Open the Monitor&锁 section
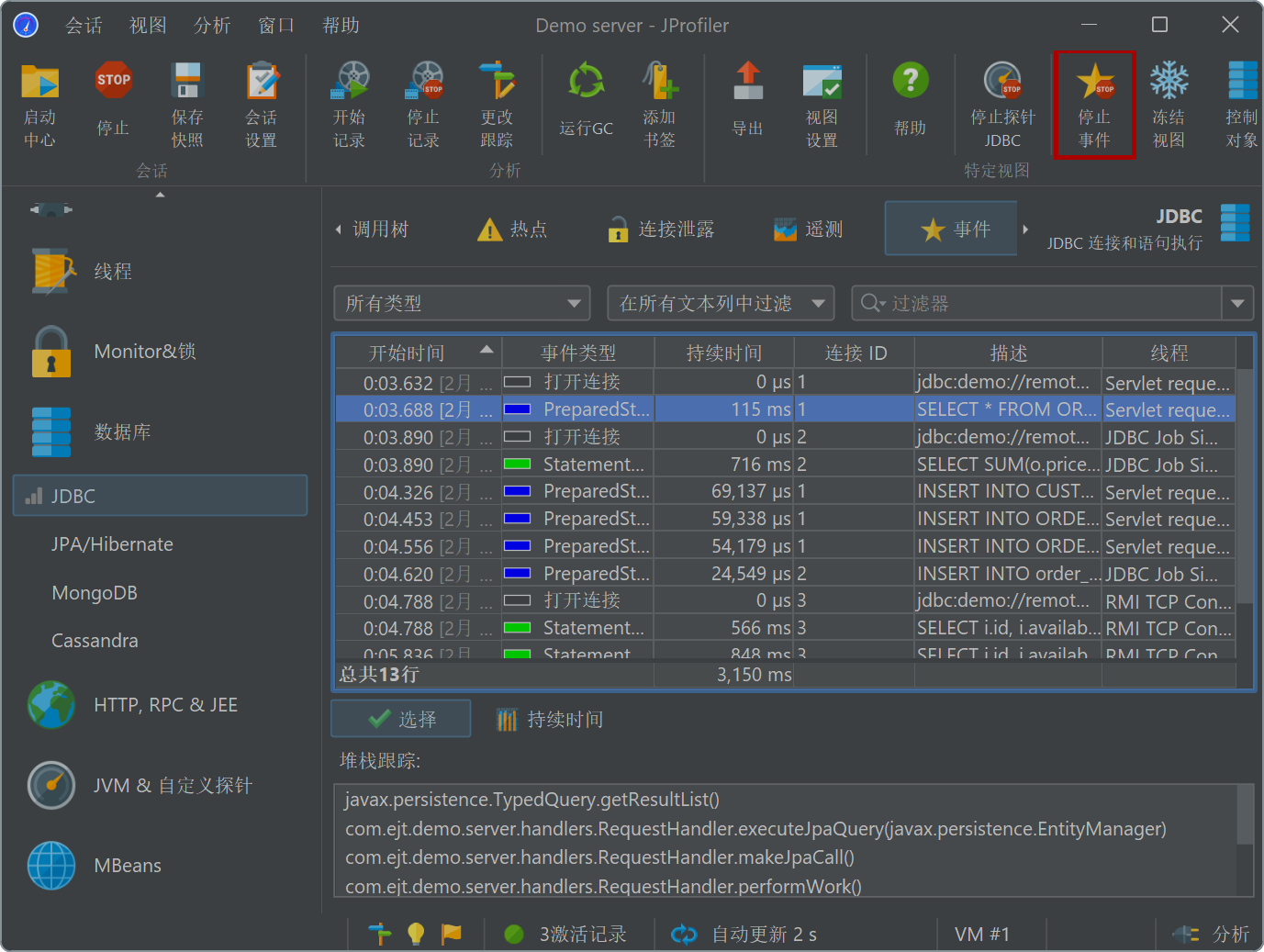Image resolution: width=1264 pixels, height=952 pixels. click(x=114, y=352)
